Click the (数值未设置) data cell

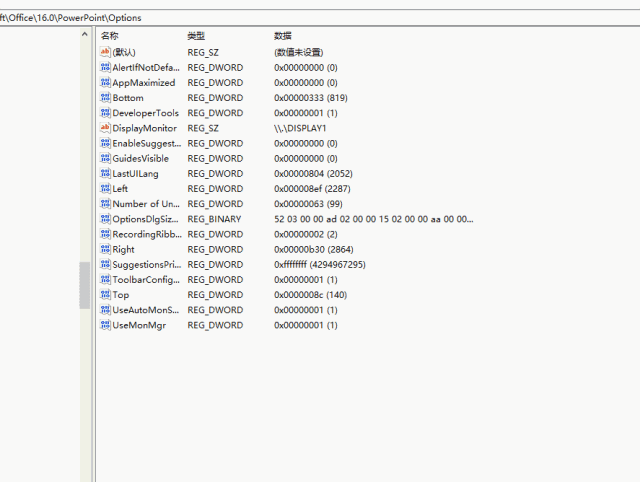tap(299, 52)
